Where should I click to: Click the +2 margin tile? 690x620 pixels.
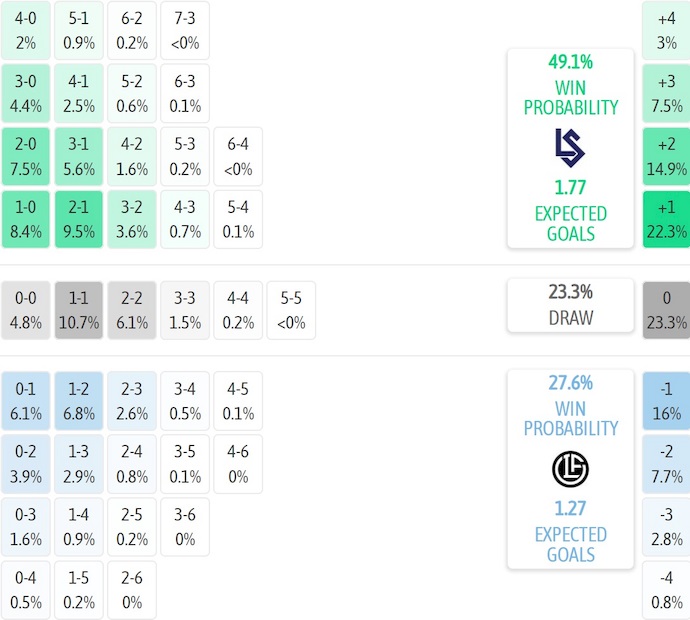coord(666,155)
